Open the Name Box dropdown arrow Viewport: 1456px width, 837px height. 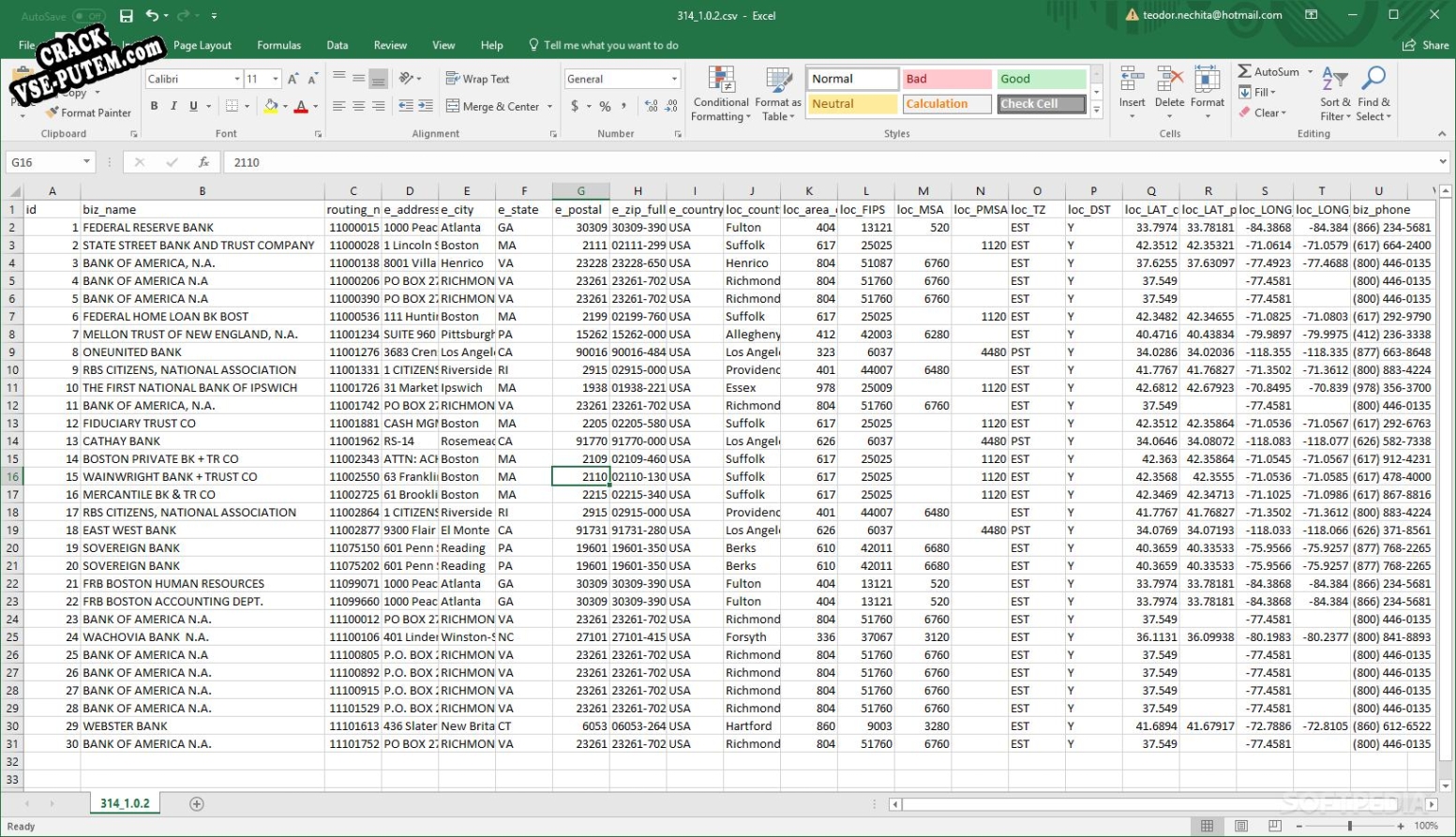click(86, 162)
